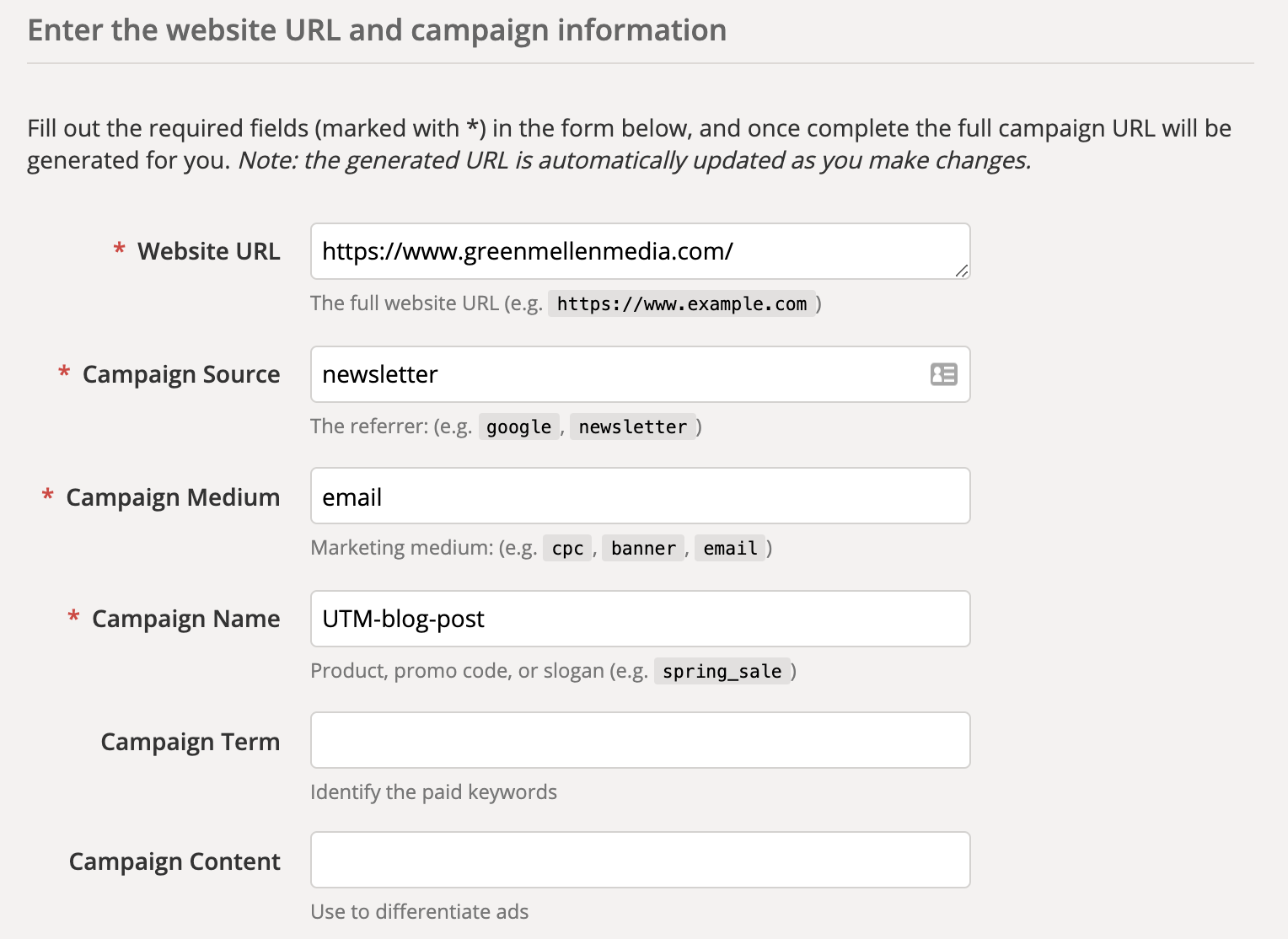Click the Campaign Name label
Viewport: 1288px width, 939px height.
(x=185, y=619)
